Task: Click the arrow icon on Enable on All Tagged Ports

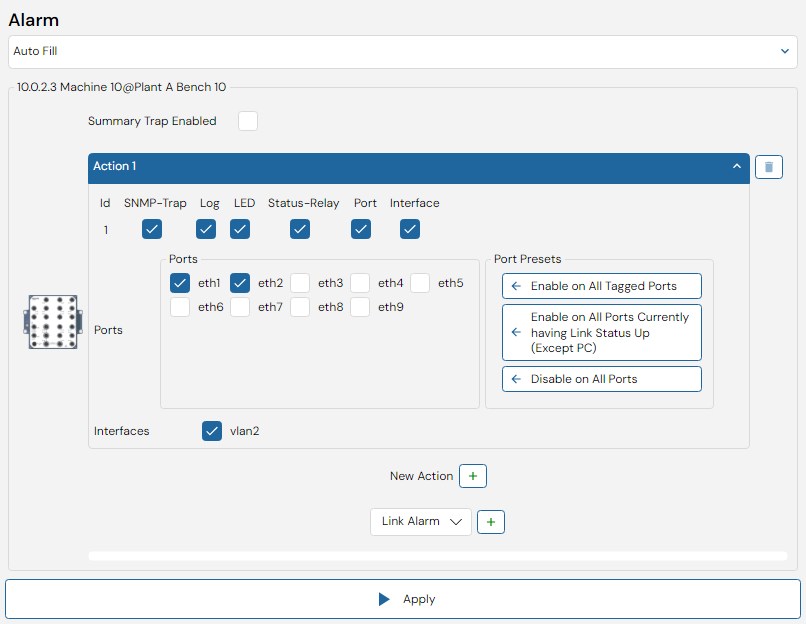Action: coord(516,286)
